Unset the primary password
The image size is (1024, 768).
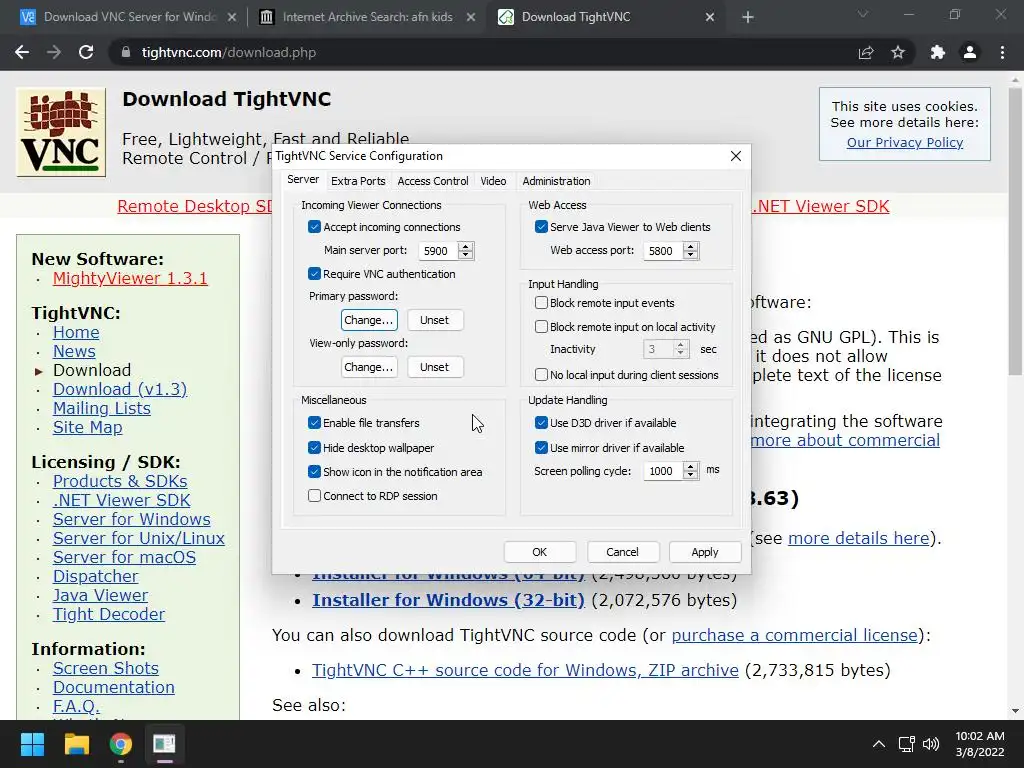[x=434, y=320]
